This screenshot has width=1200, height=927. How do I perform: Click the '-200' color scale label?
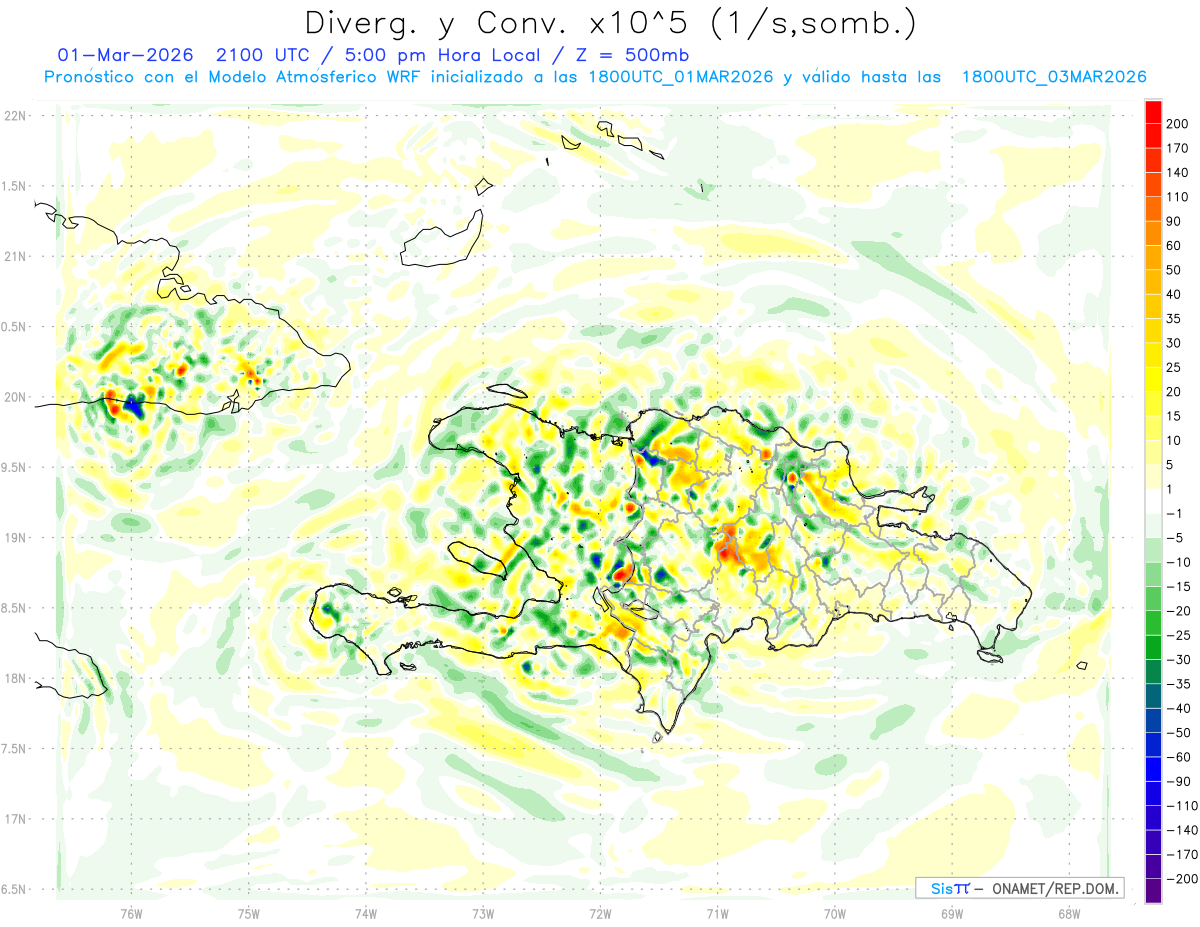coord(1180,879)
